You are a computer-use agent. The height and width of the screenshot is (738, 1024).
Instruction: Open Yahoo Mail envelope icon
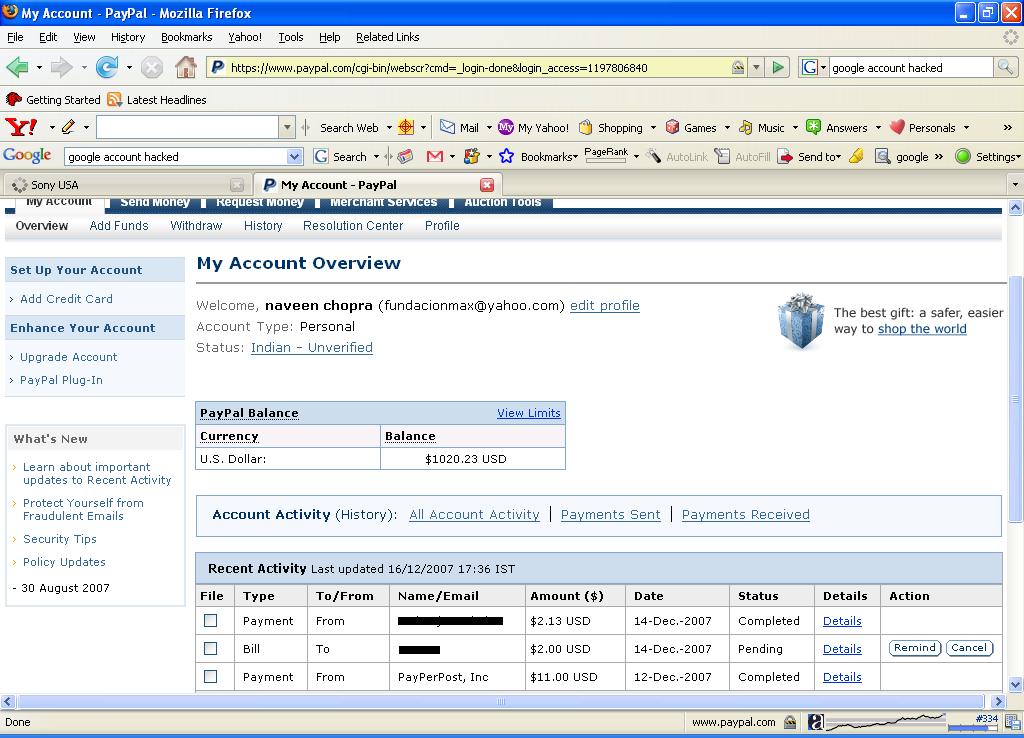[447, 127]
